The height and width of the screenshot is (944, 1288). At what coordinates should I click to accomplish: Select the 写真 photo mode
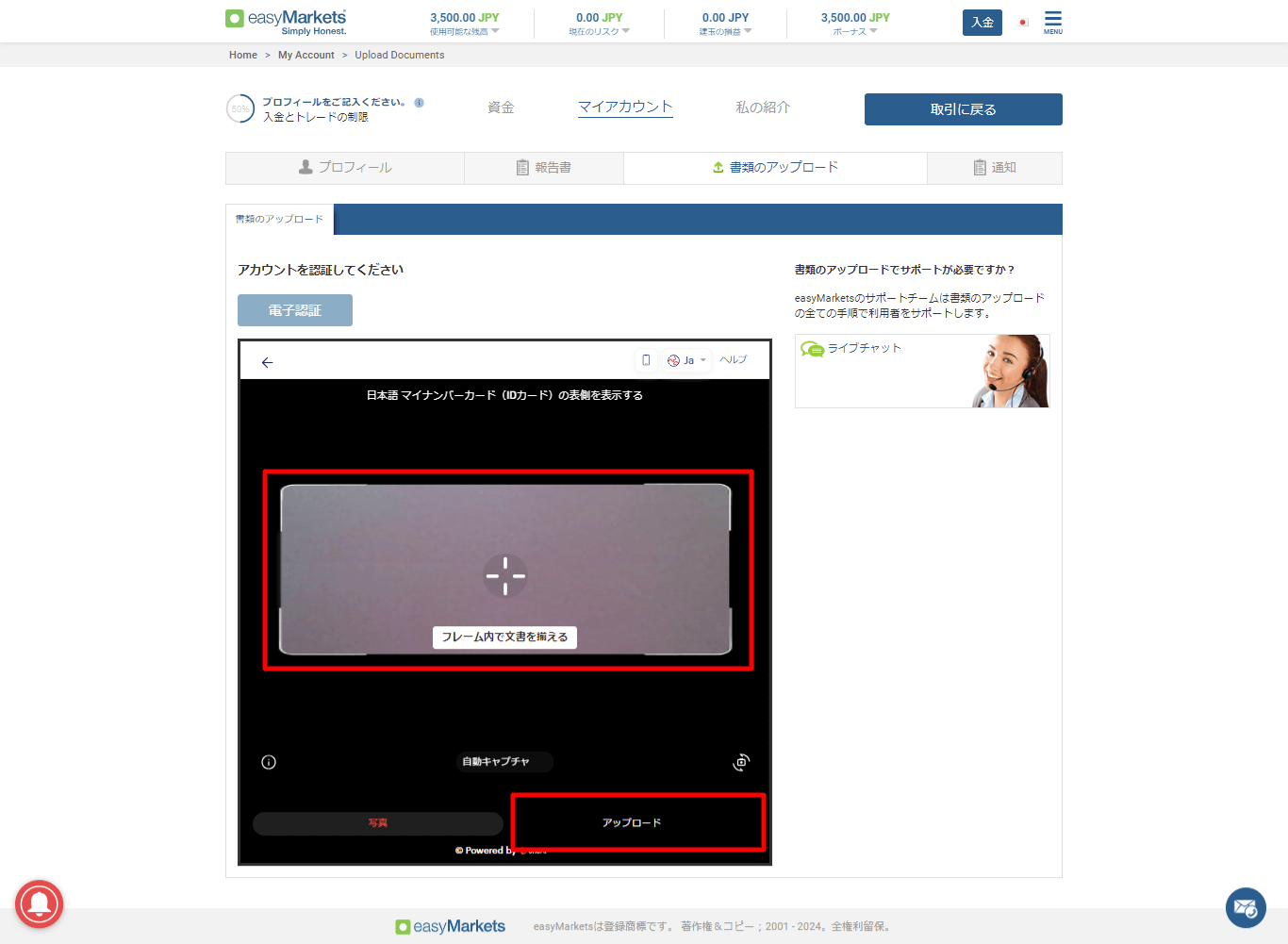(x=378, y=823)
